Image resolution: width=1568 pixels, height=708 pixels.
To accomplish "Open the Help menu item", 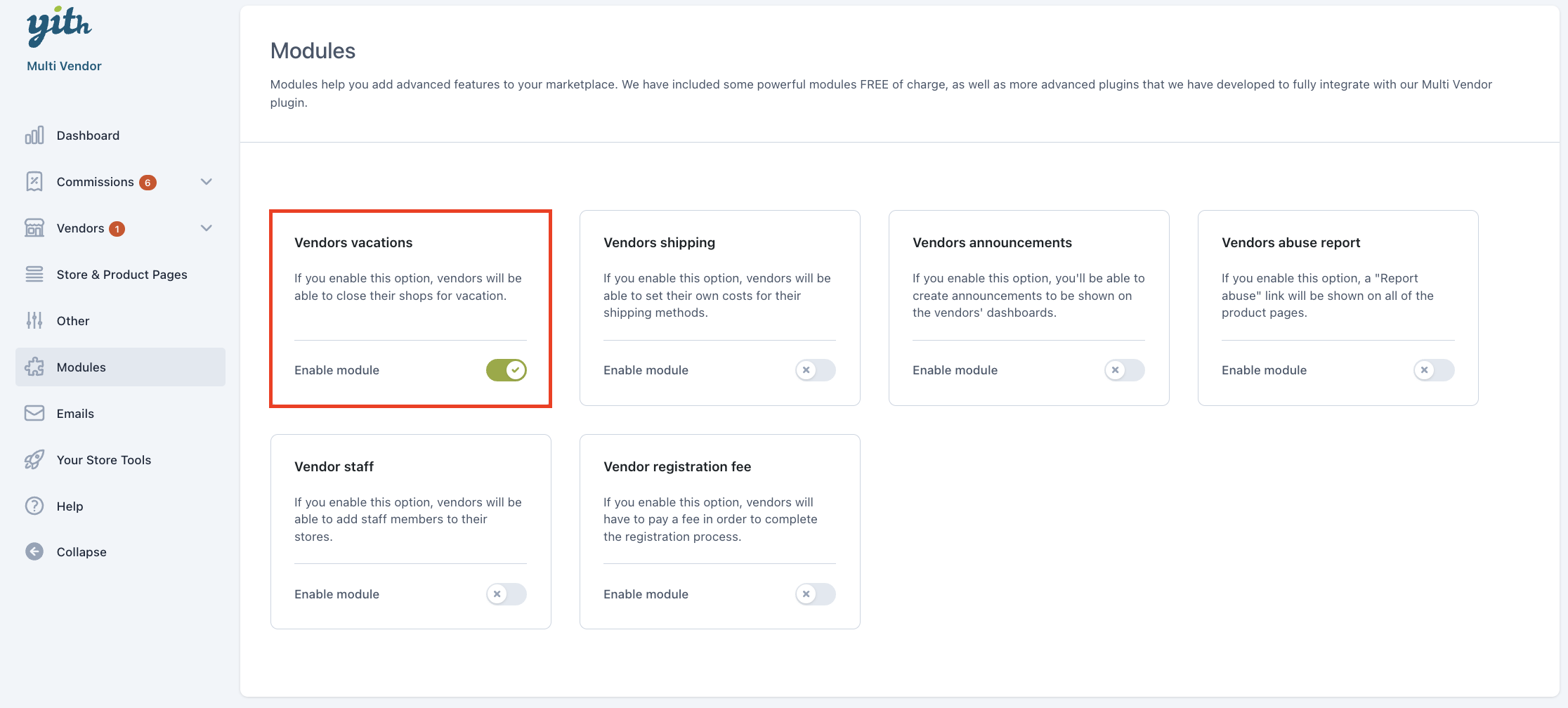I will pyautogui.click(x=121, y=506).
